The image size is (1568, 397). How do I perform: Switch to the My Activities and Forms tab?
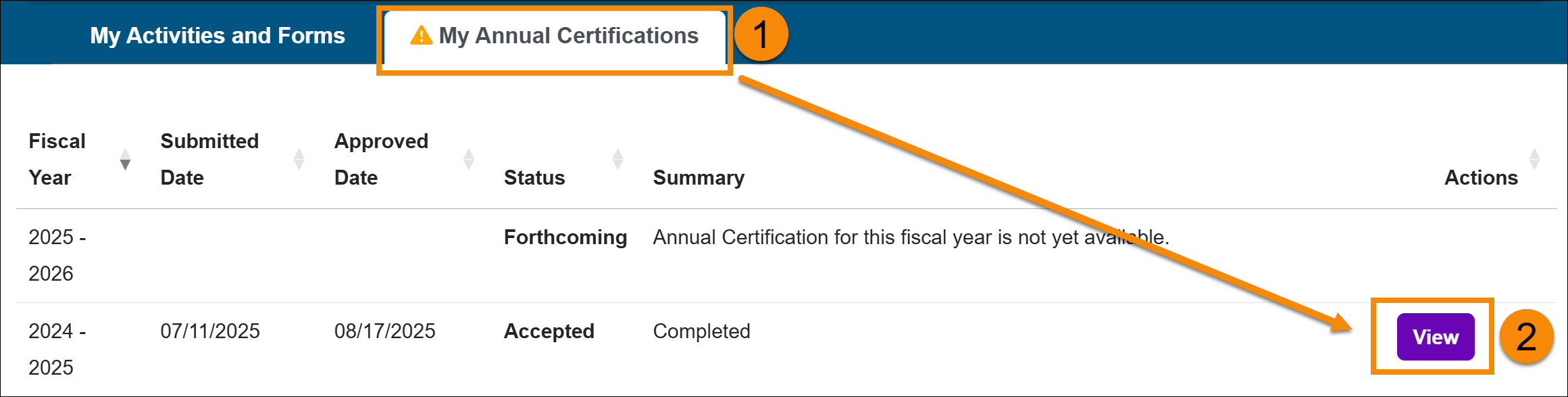(218, 35)
